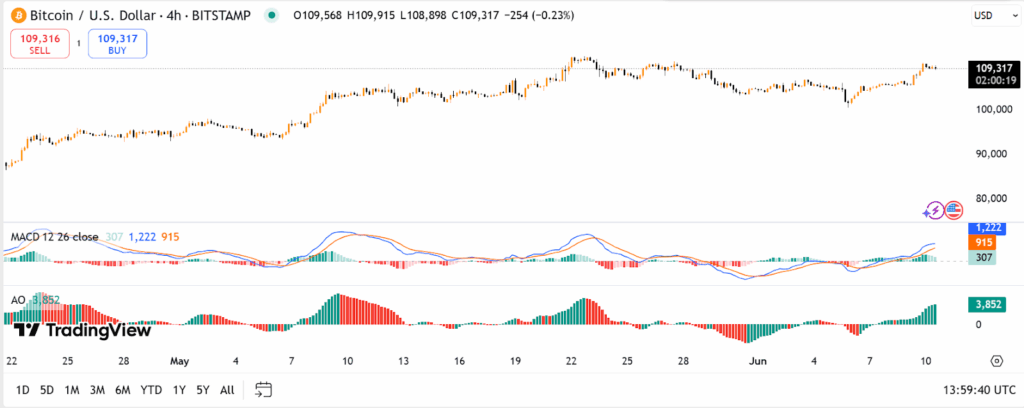Open the go-to-date calendar icon
The image size is (1024, 408).
click(264, 389)
